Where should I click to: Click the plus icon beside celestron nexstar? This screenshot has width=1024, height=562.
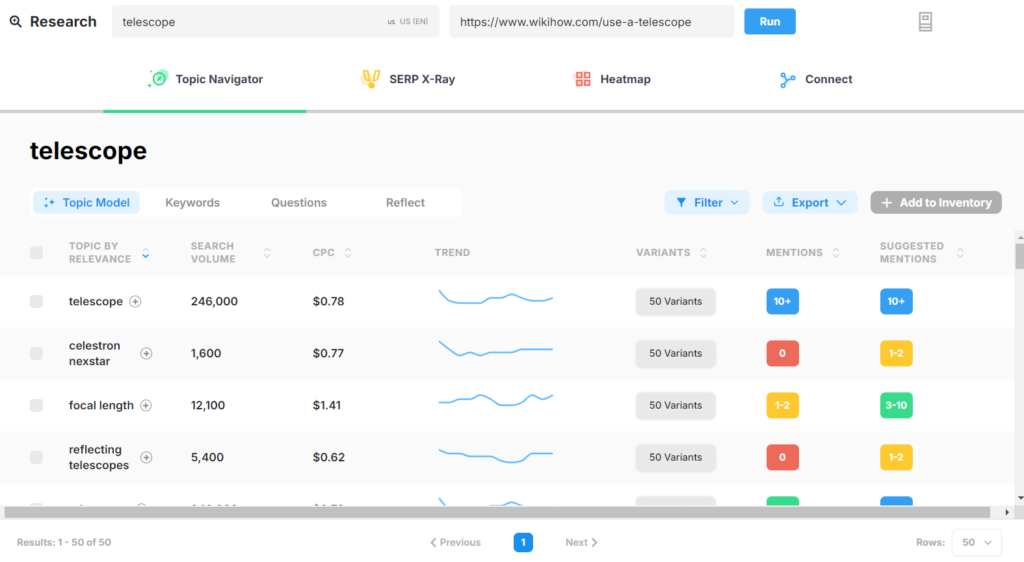pos(146,353)
